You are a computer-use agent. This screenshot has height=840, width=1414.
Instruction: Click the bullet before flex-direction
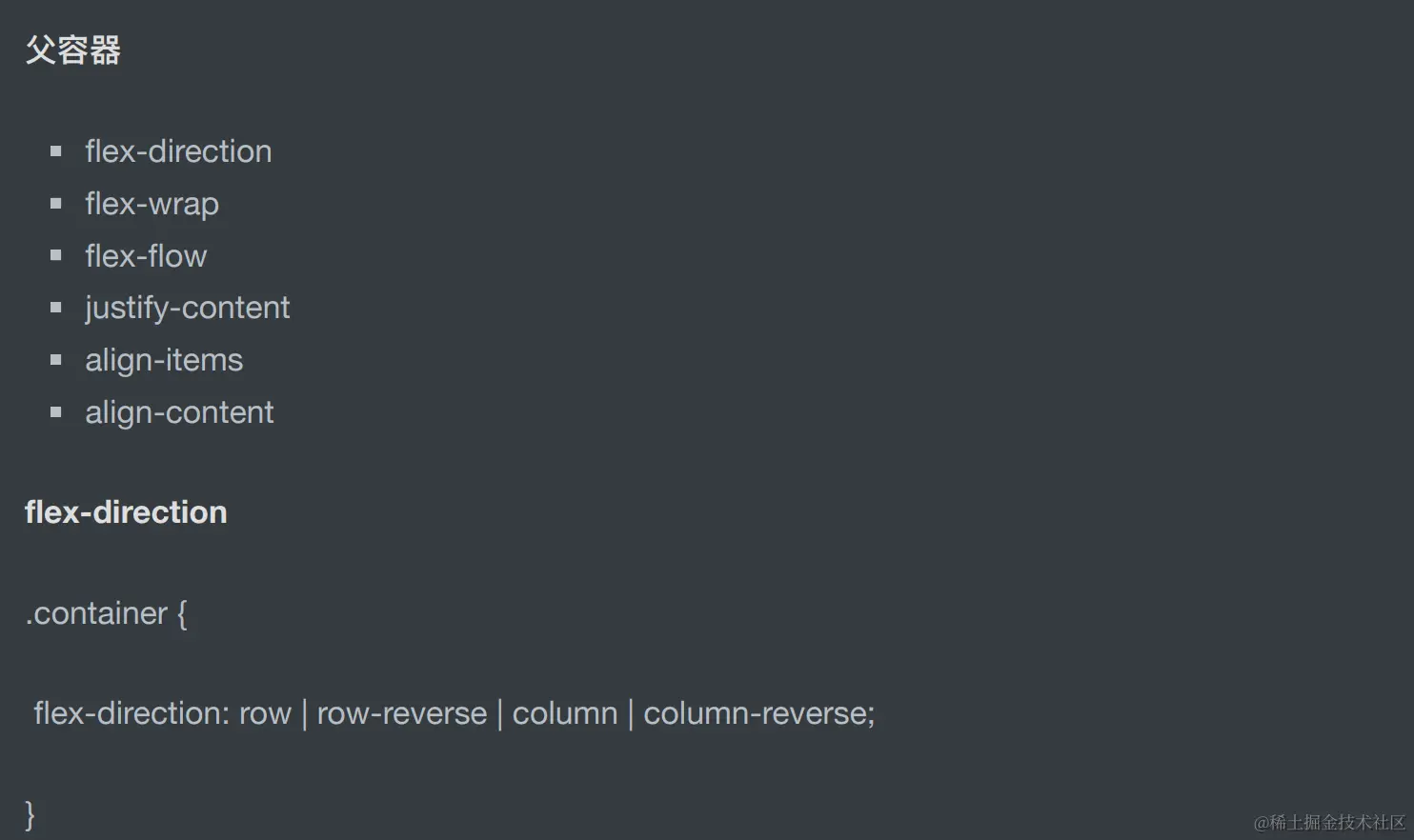[56, 151]
